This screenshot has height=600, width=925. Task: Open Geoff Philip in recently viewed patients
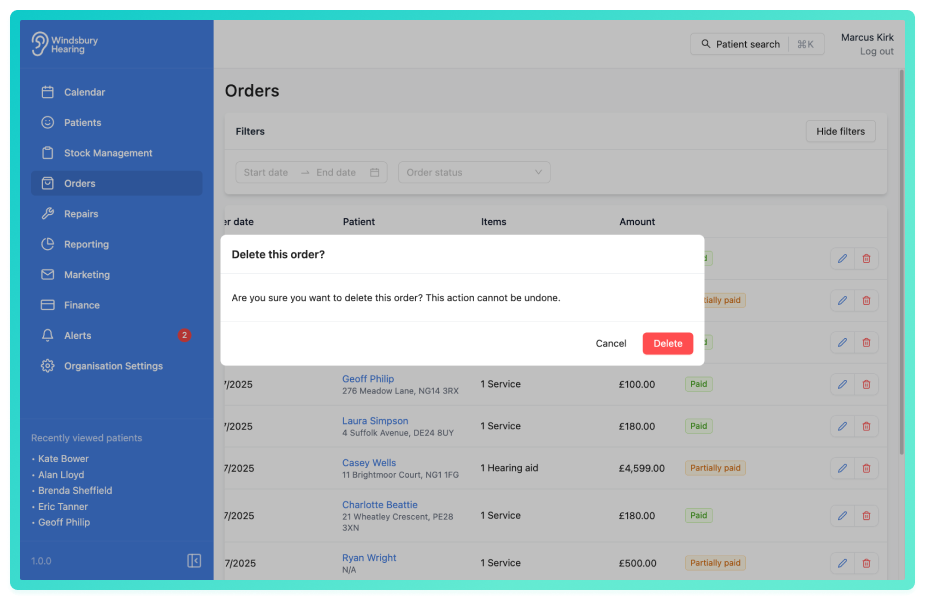[64, 522]
